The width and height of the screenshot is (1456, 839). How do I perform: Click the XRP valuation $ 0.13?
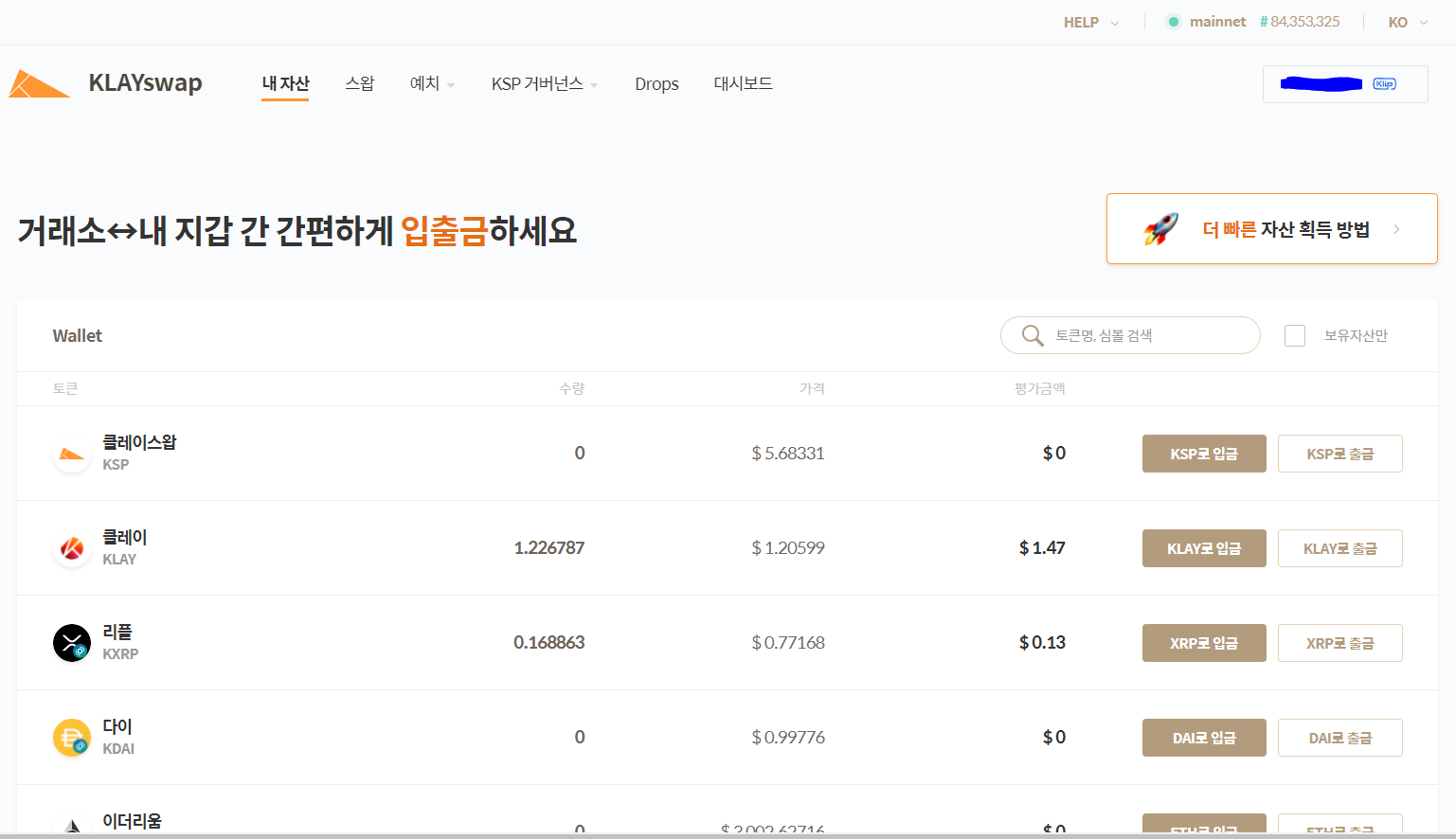[x=1042, y=643]
